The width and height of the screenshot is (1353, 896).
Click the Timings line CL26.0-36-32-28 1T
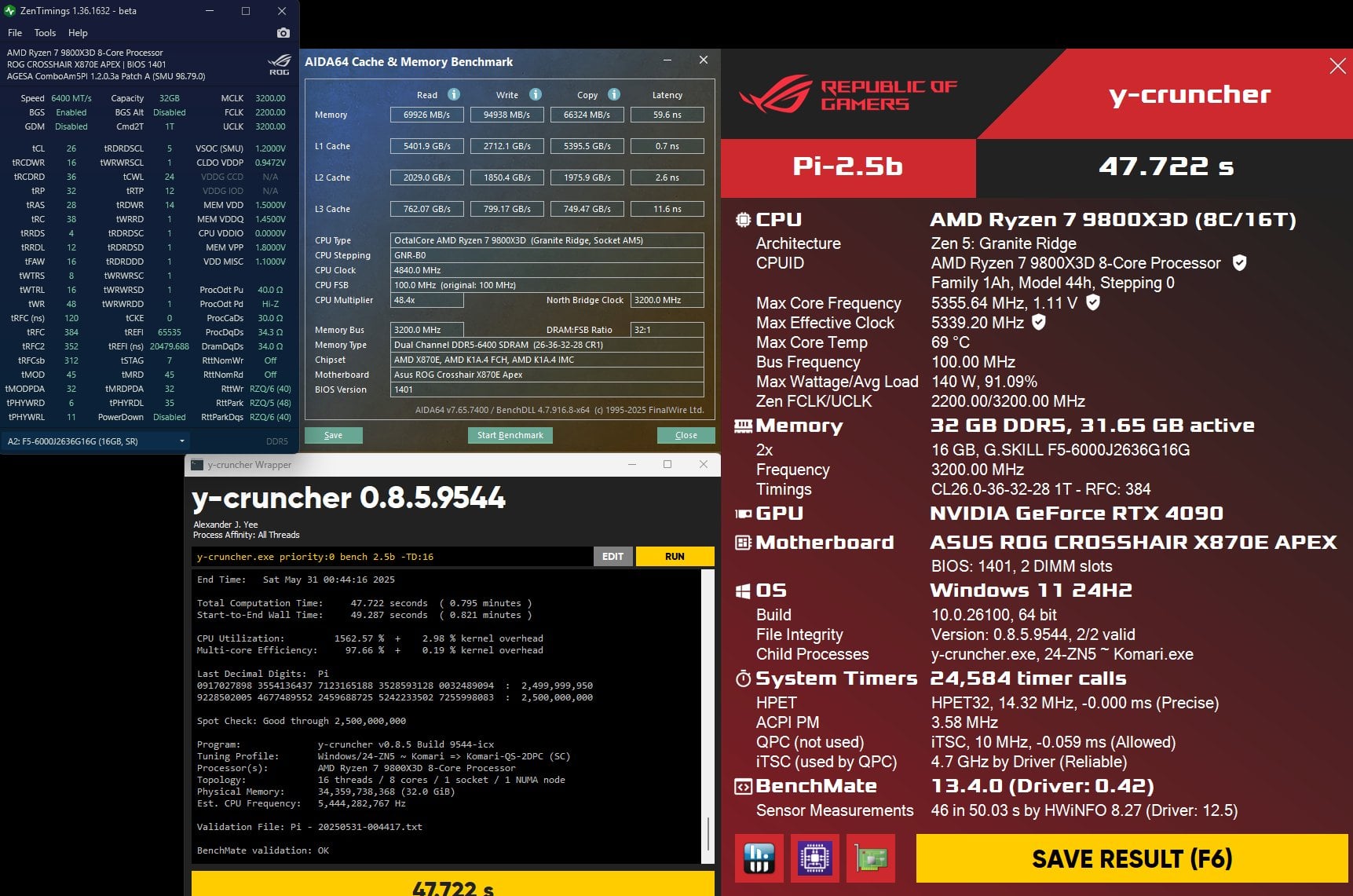click(1041, 489)
